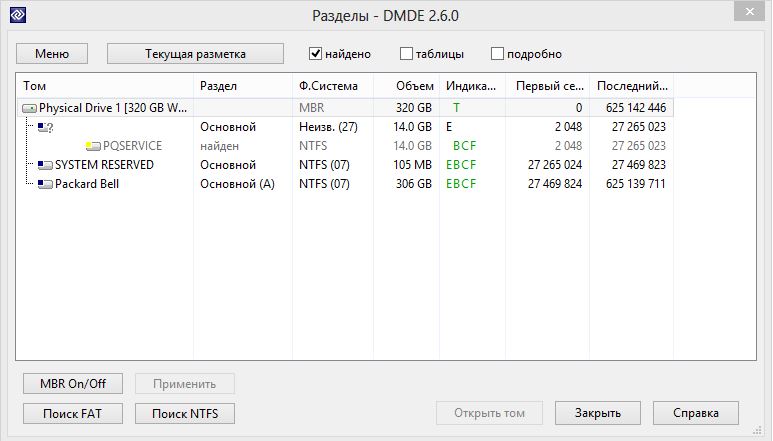Open the "Меню" menu button
The image size is (773, 441).
(x=52, y=54)
